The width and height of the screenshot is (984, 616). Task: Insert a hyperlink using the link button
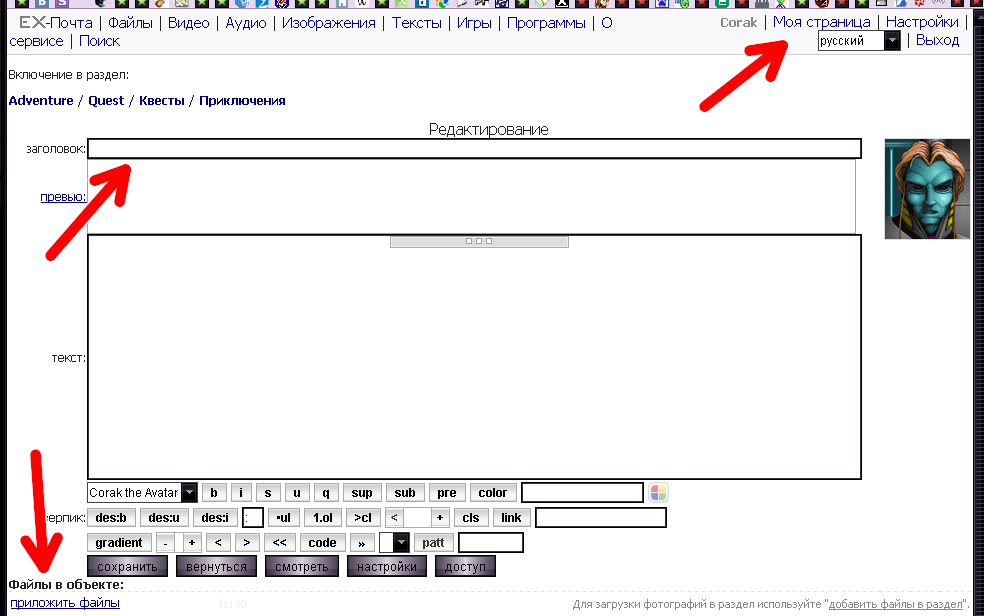point(511,517)
